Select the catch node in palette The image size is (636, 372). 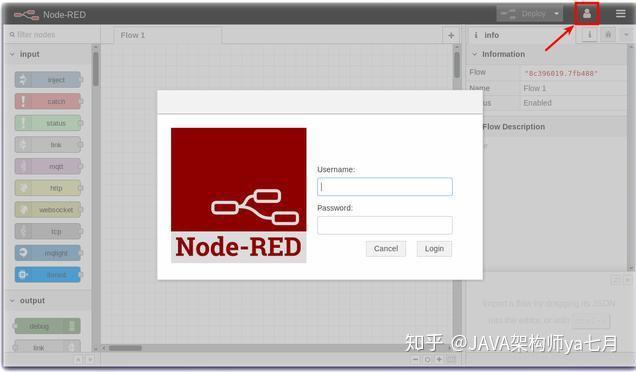tap(48, 101)
